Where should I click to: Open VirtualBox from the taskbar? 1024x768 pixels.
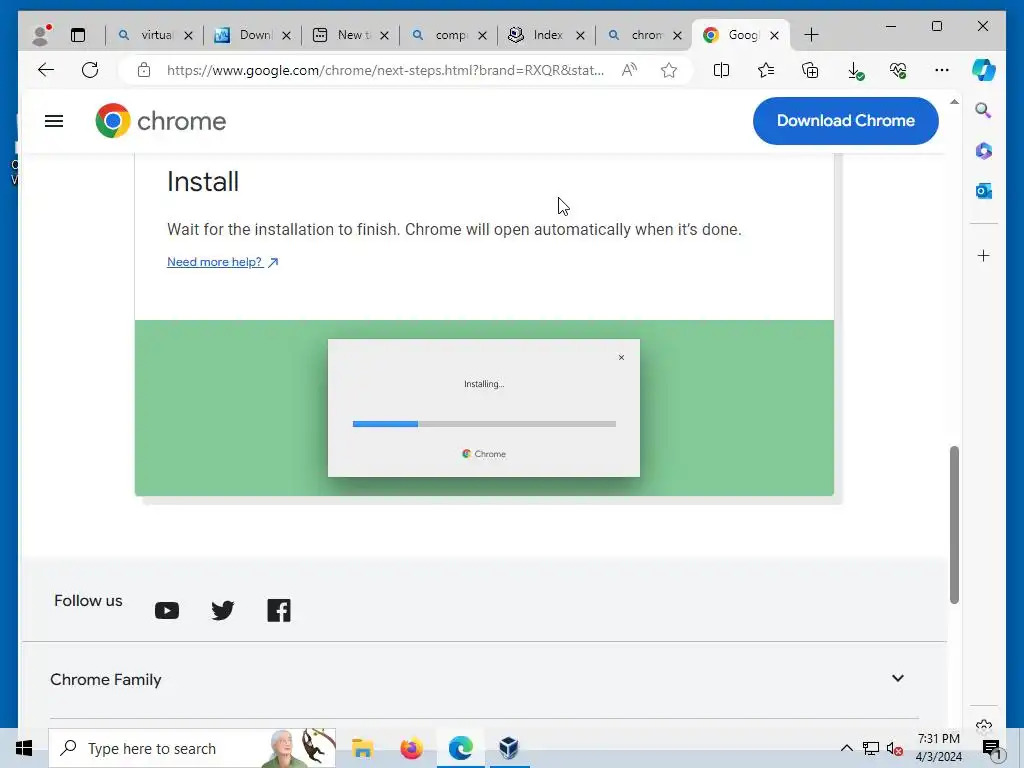click(x=509, y=748)
